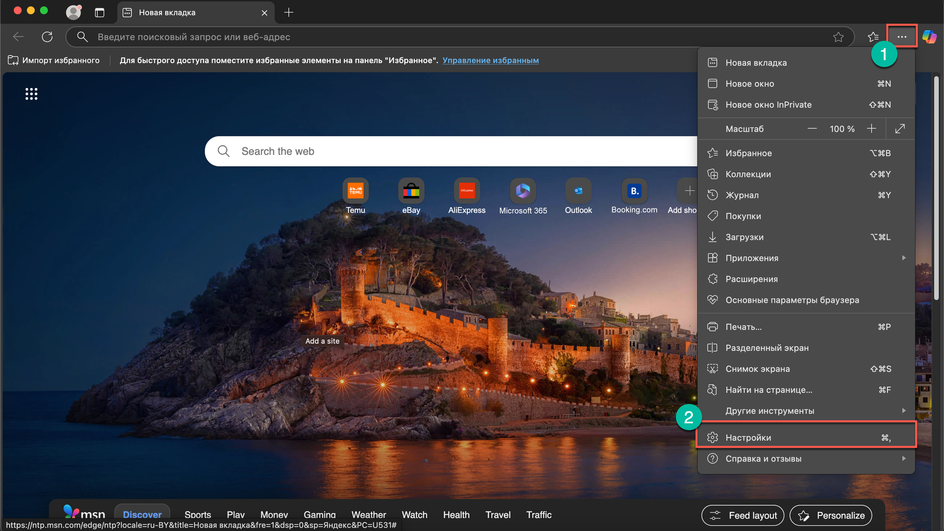Open Избранное in the menu
Viewport: 944px width, 531px height.
tap(806, 153)
